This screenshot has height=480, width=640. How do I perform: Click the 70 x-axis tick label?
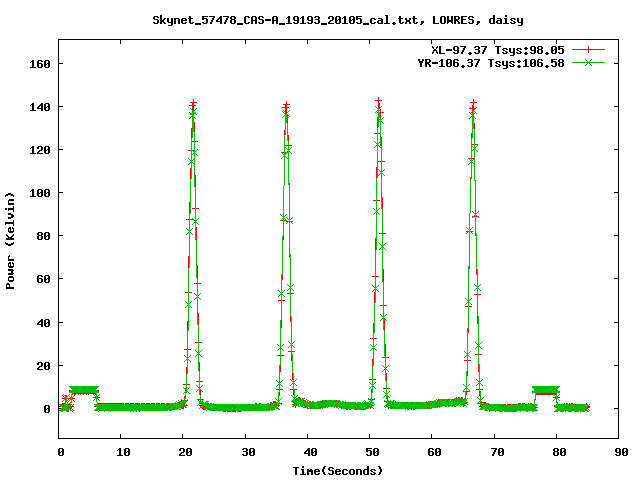[497, 452]
